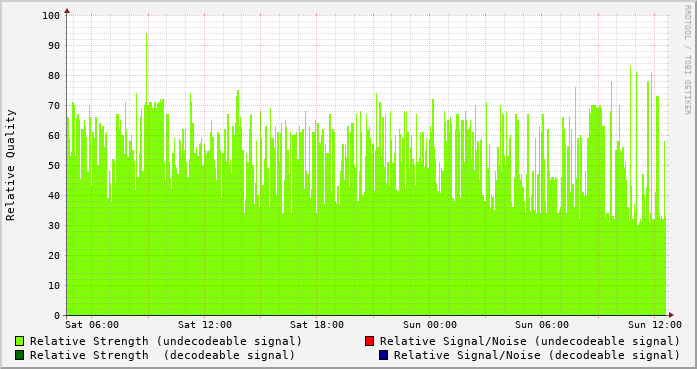Click the Sat 12:00 time axis label
The width and height of the screenshot is (697, 369).
(205, 325)
